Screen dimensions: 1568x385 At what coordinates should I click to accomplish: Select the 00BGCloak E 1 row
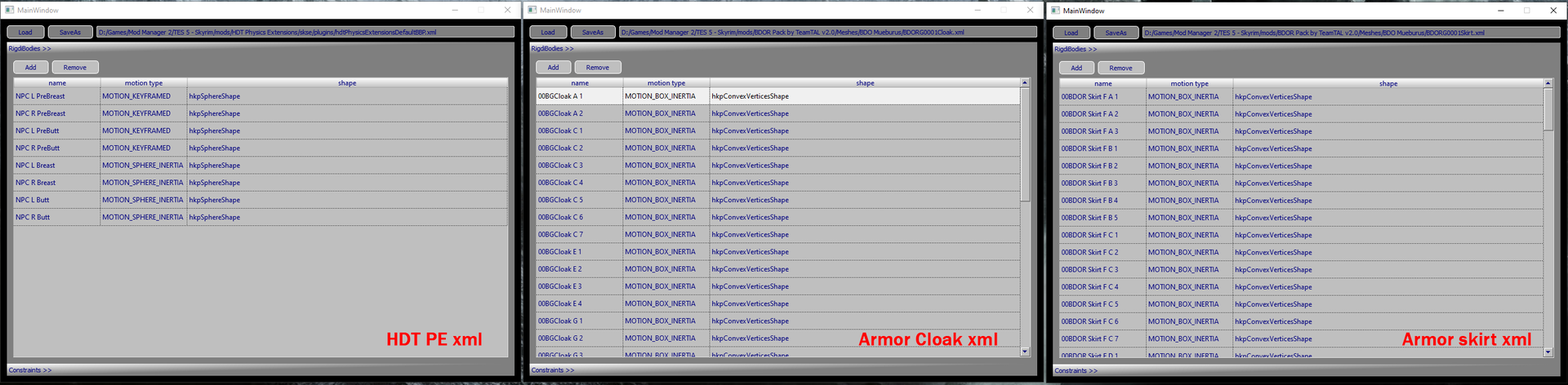(778, 252)
